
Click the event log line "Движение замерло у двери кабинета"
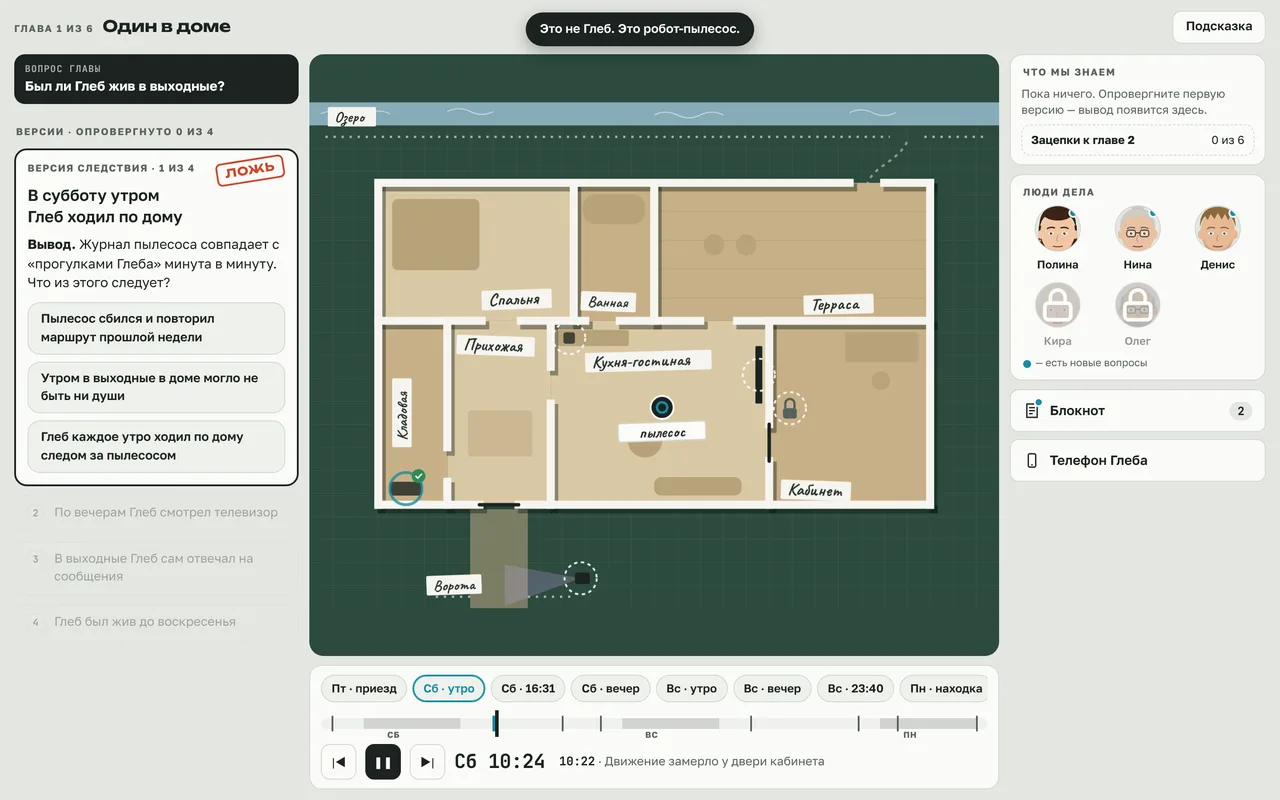point(714,762)
